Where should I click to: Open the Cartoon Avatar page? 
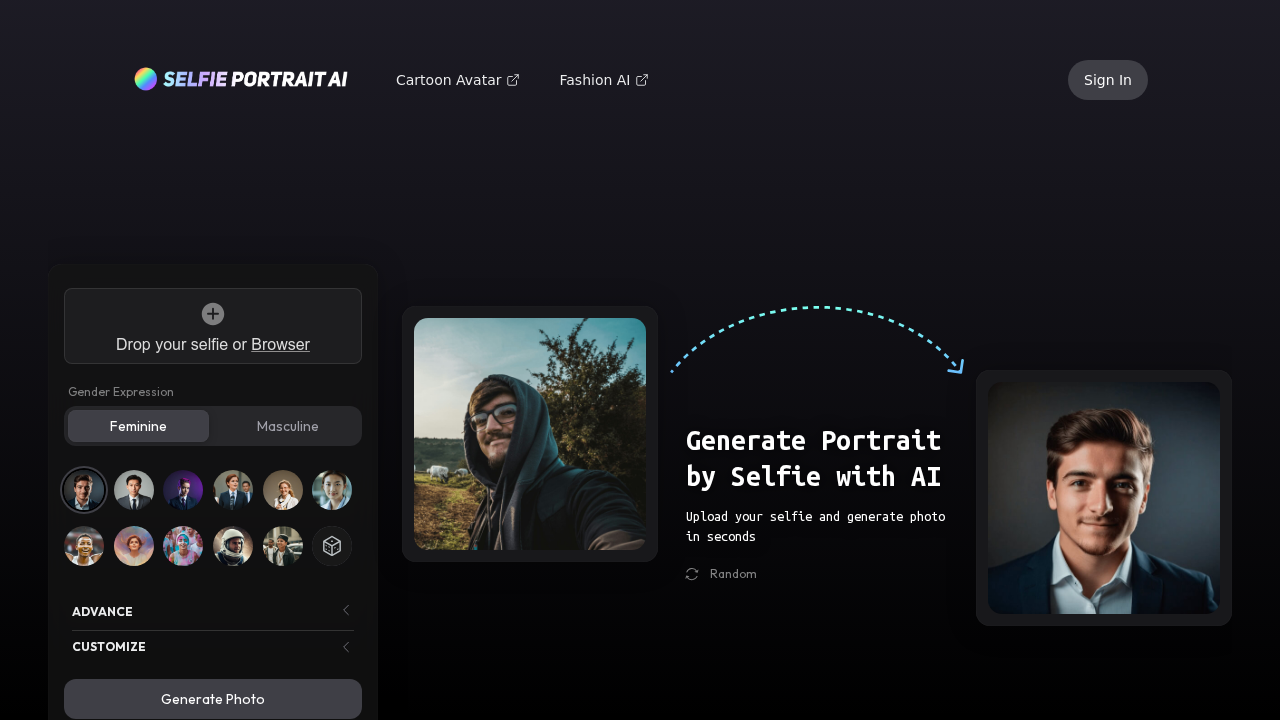pos(448,79)
